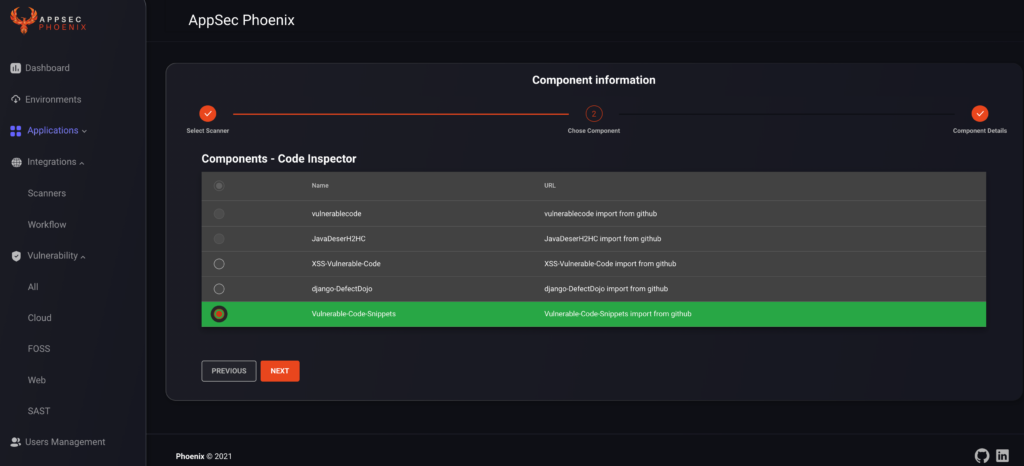The height and width of the screenshot is (466, 1024).
Task: Open the GitHub icon in footer
Action: (x=982, y=456)
